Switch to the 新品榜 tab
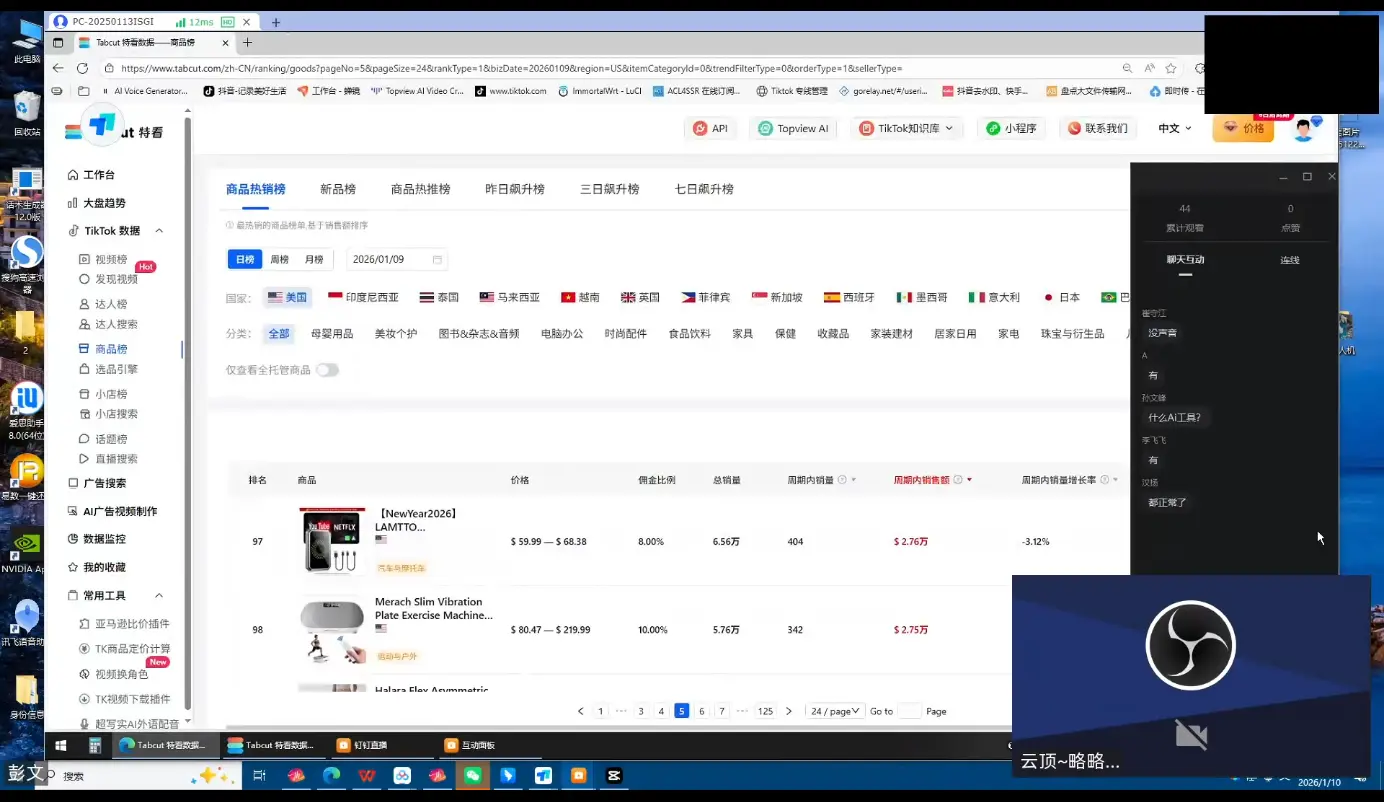The height and width of the screenshot is (802, 1384). pyautogui.click(x=337, y=188)
